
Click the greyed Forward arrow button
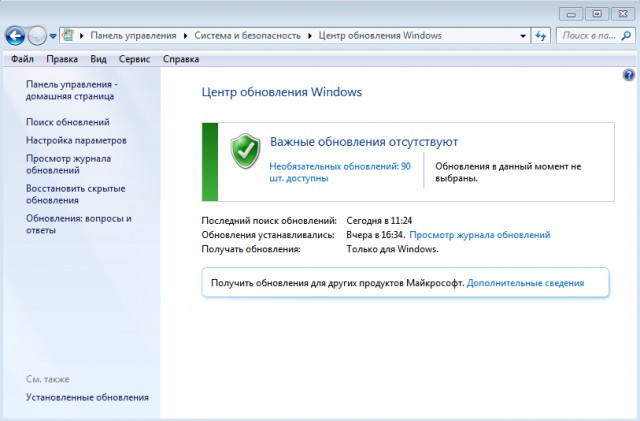pyautogui.click(x=37, y=36)
